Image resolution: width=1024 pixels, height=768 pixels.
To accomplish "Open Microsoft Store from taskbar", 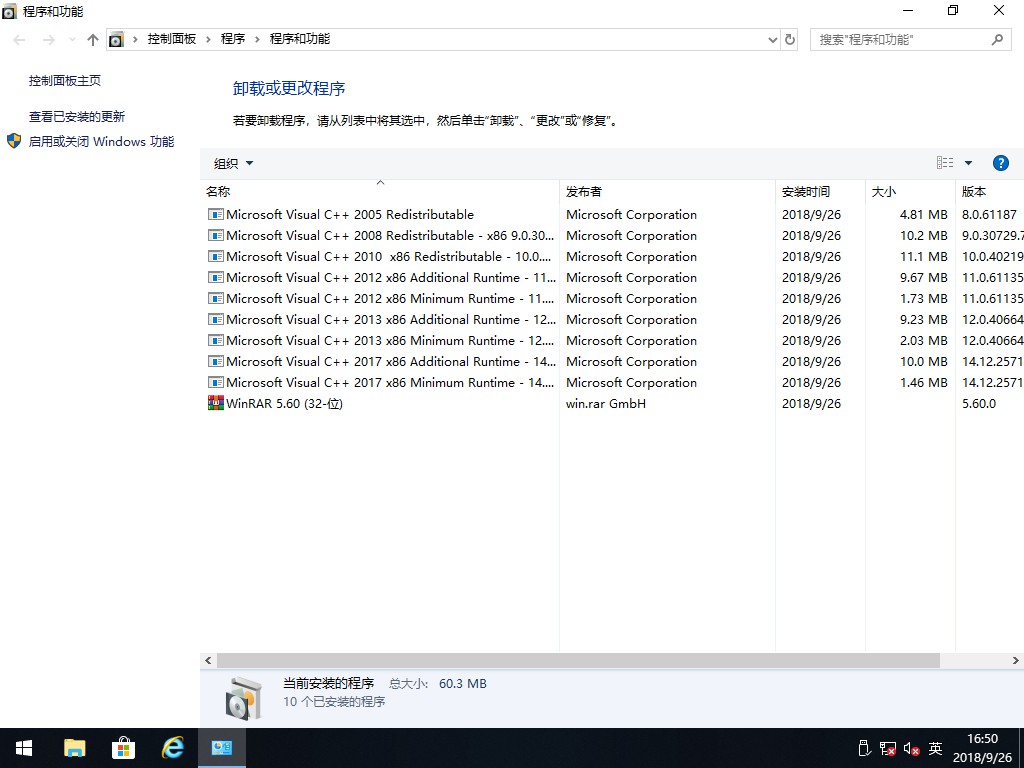I will pos(123,748).
